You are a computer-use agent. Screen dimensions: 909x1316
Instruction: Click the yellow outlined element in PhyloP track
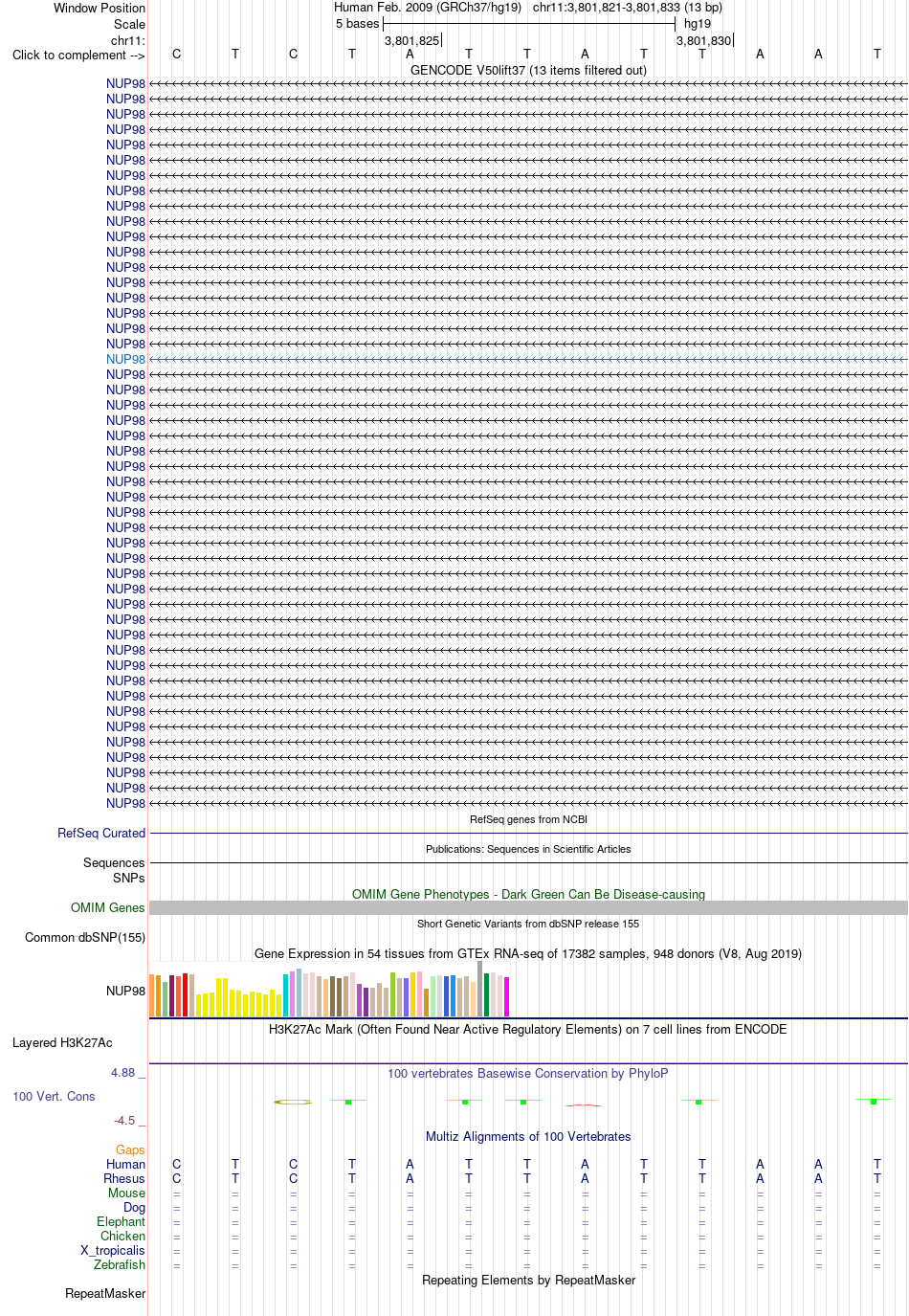point(293,1103)
